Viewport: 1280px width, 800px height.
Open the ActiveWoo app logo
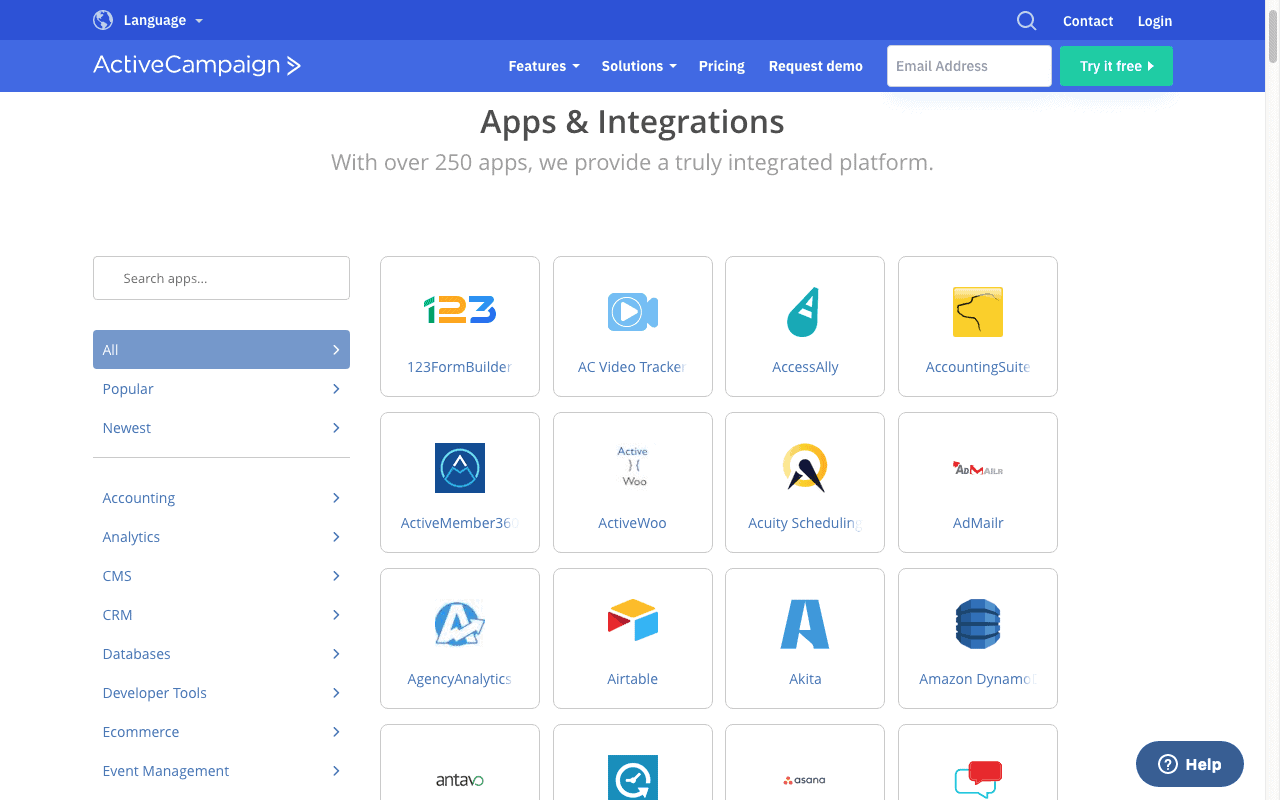click(x=633, y=467)
